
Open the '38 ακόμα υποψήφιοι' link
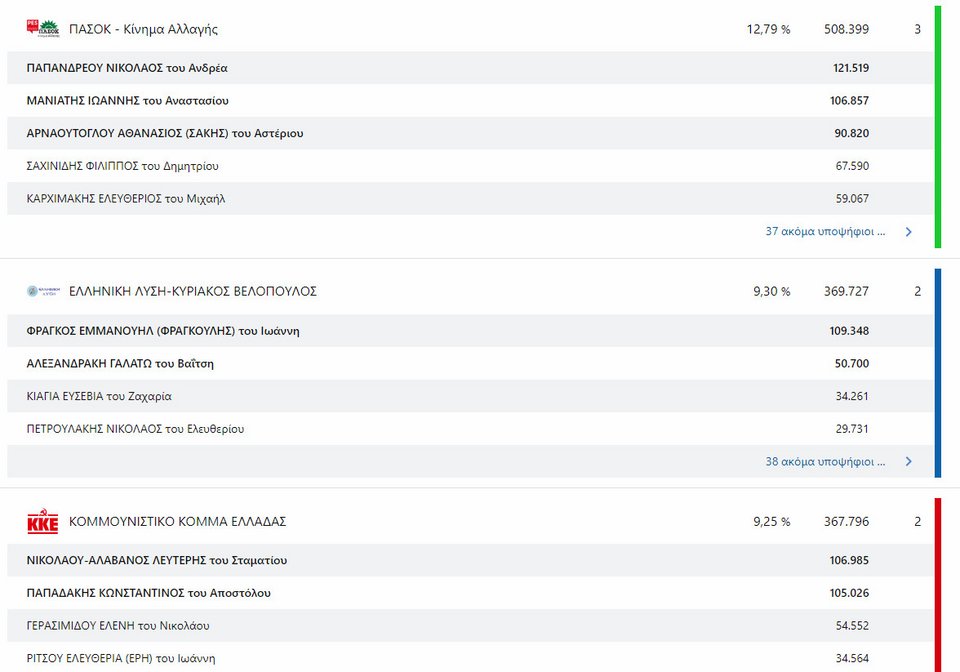pos(825,461)
